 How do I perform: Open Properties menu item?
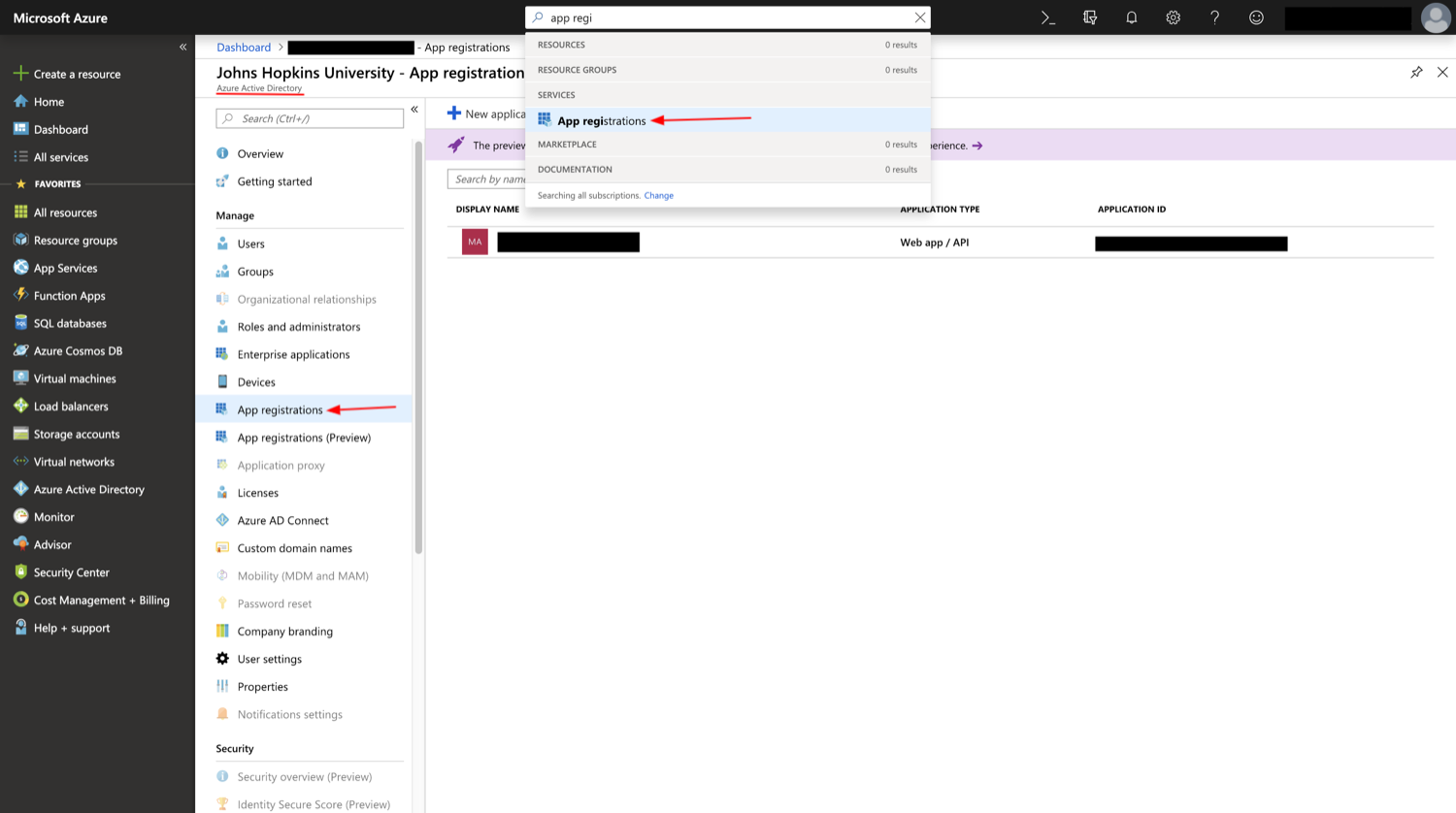click(x=262, y=687)
